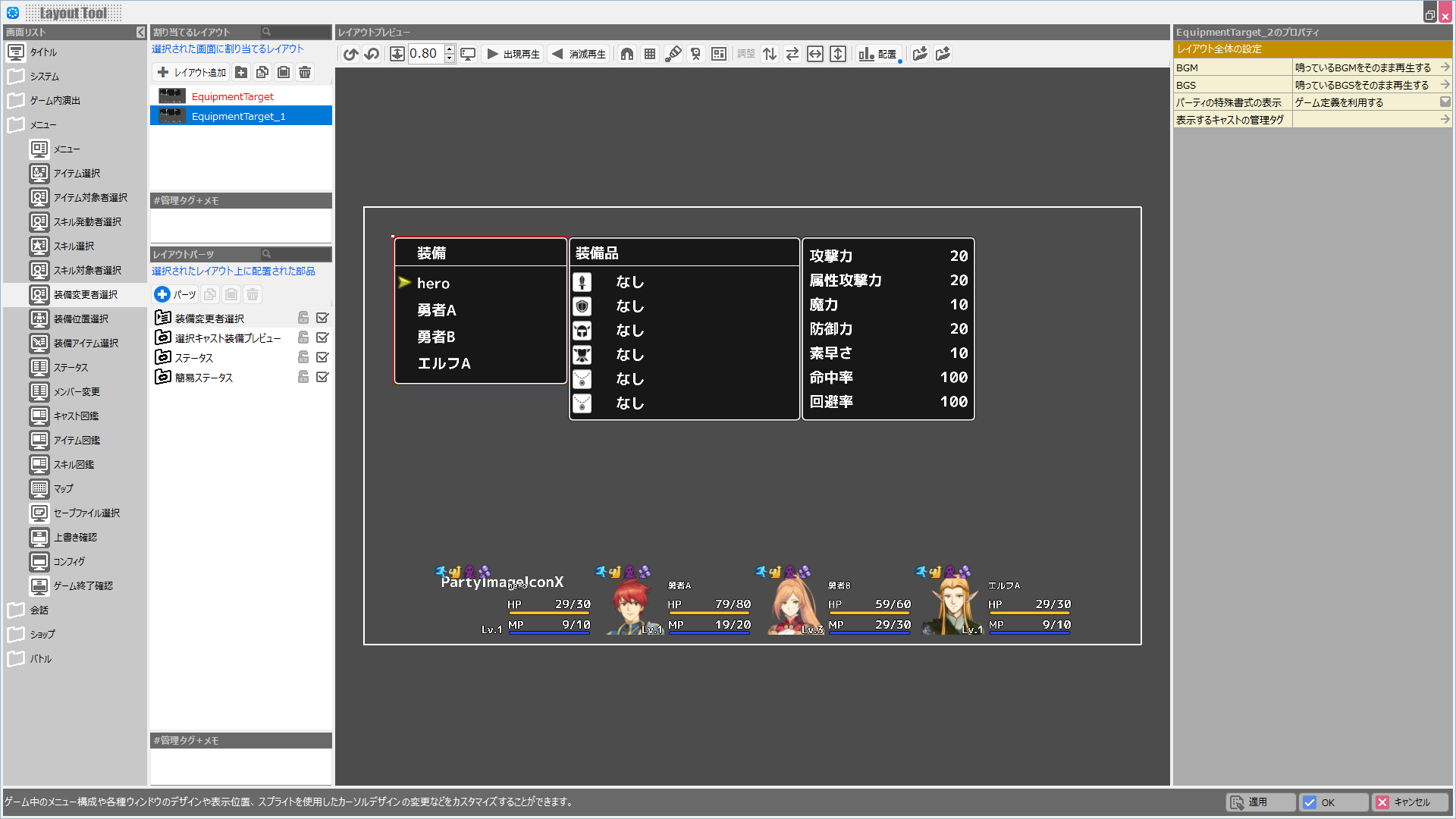Toggle visibility checkbox for 簡易ステータス part
Image resolution: width=1456 pixels, height=819 pixels.
[322, 377]
